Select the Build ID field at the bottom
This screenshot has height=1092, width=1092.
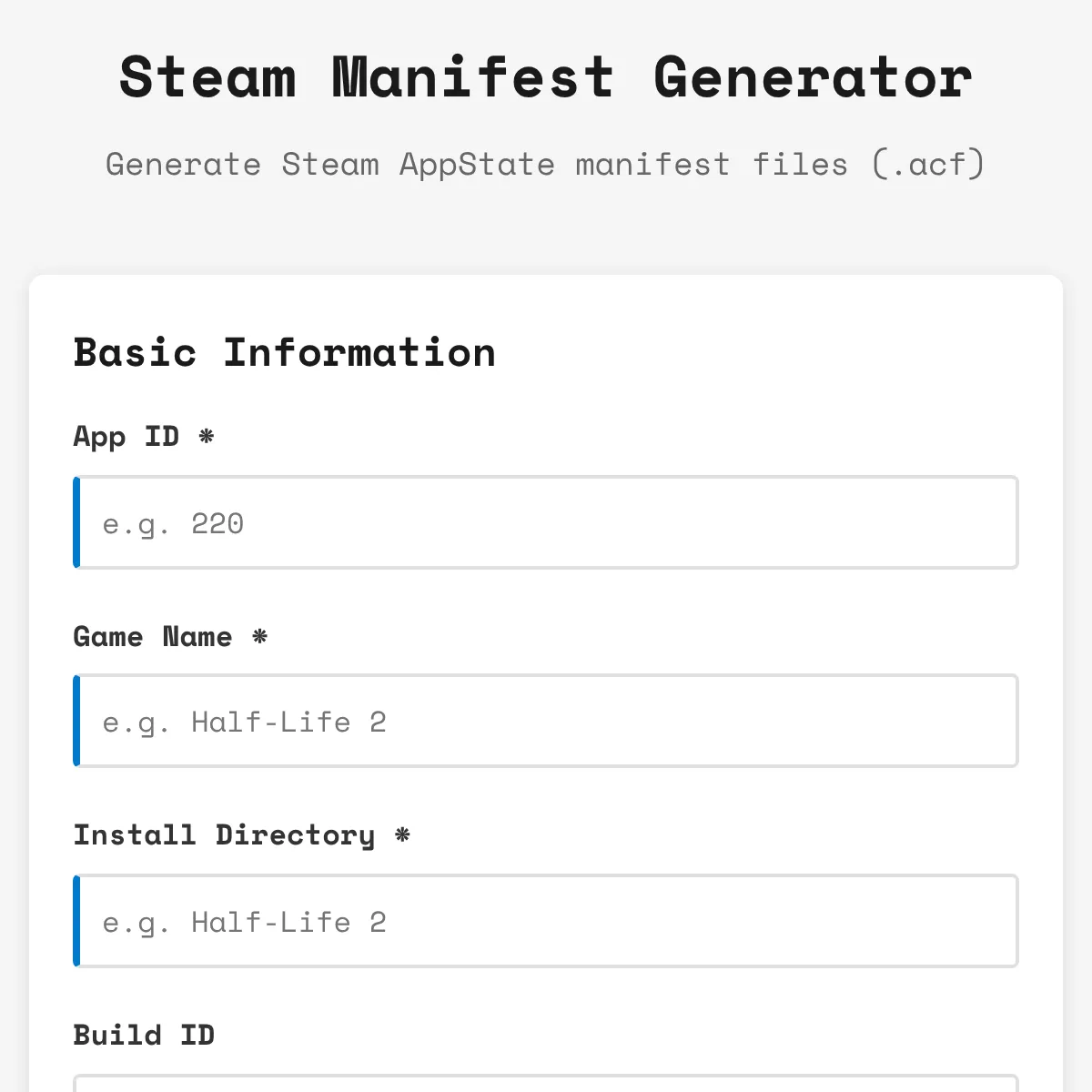pos(546,1084)
